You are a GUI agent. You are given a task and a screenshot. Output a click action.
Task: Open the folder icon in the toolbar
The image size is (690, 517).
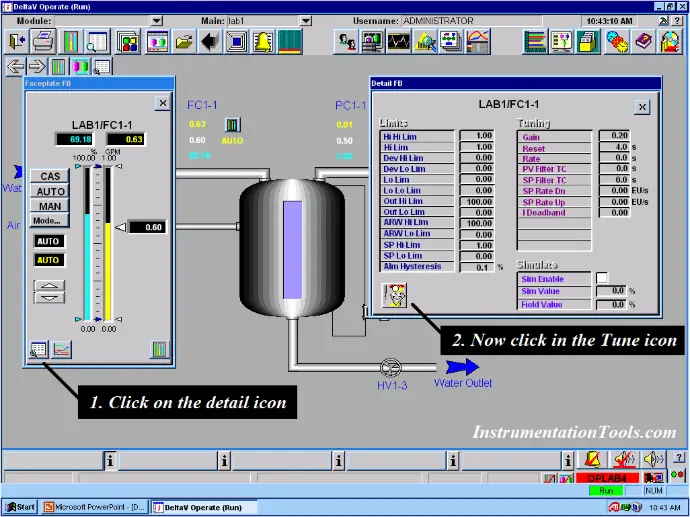(x=184, y=42)
